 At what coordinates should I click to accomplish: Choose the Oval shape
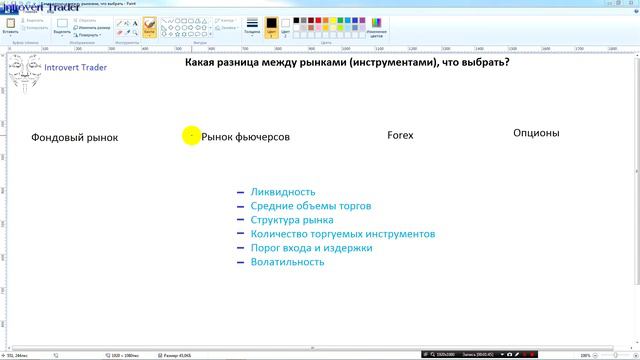pyautogui.click(x=178, y=21)
